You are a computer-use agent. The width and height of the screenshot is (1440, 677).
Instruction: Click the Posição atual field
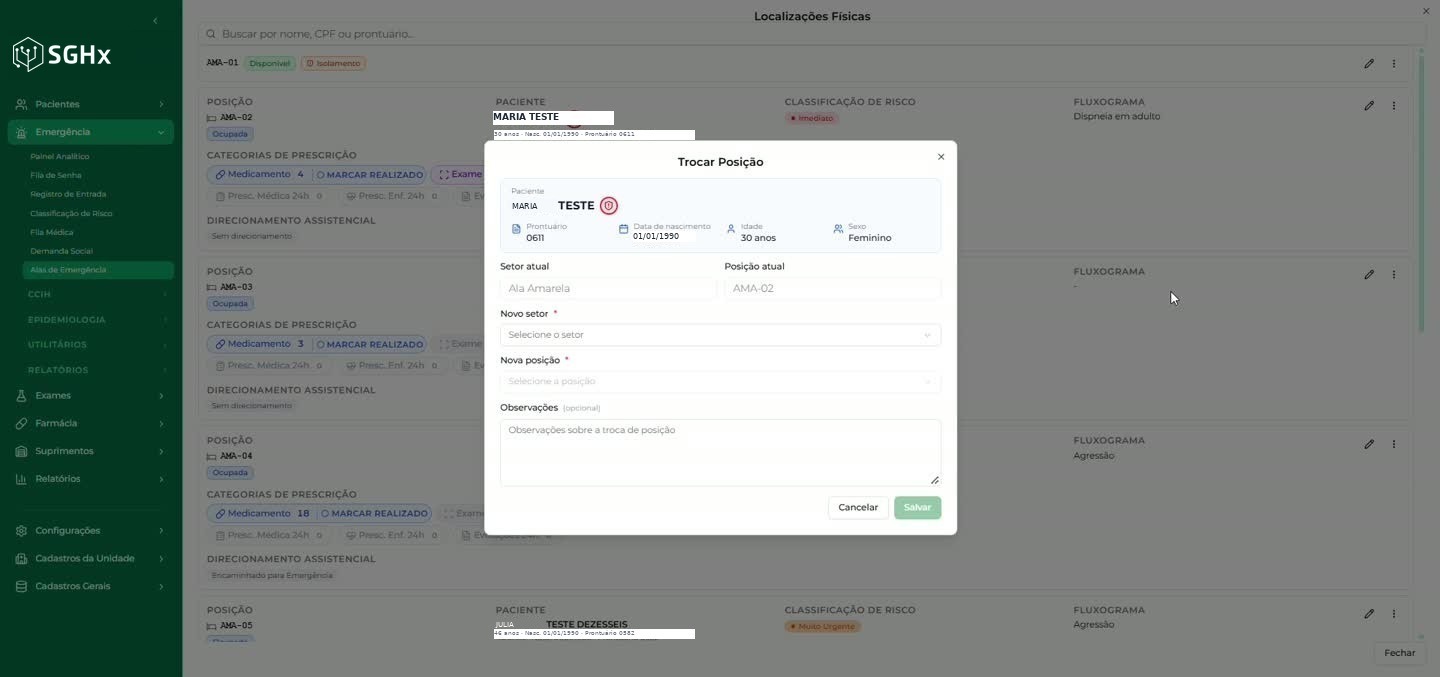832,288
